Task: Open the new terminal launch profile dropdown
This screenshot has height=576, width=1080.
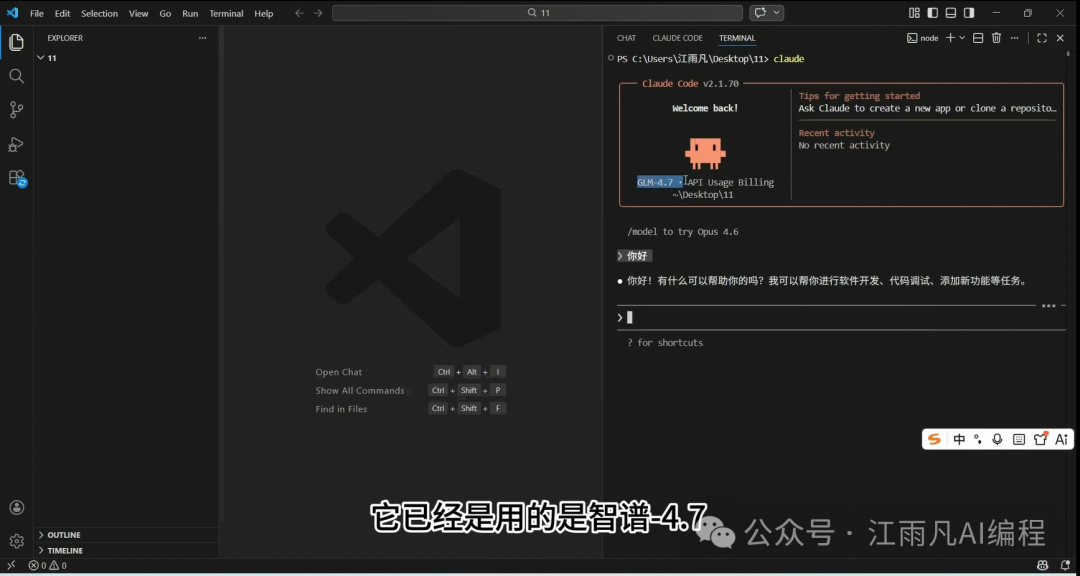Action: point(962,38)
